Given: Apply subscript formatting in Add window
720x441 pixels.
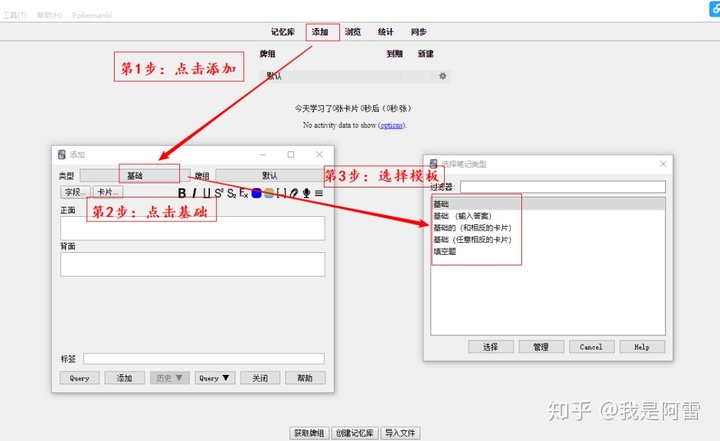Looking at the screenshot, I should pos(231,193).
